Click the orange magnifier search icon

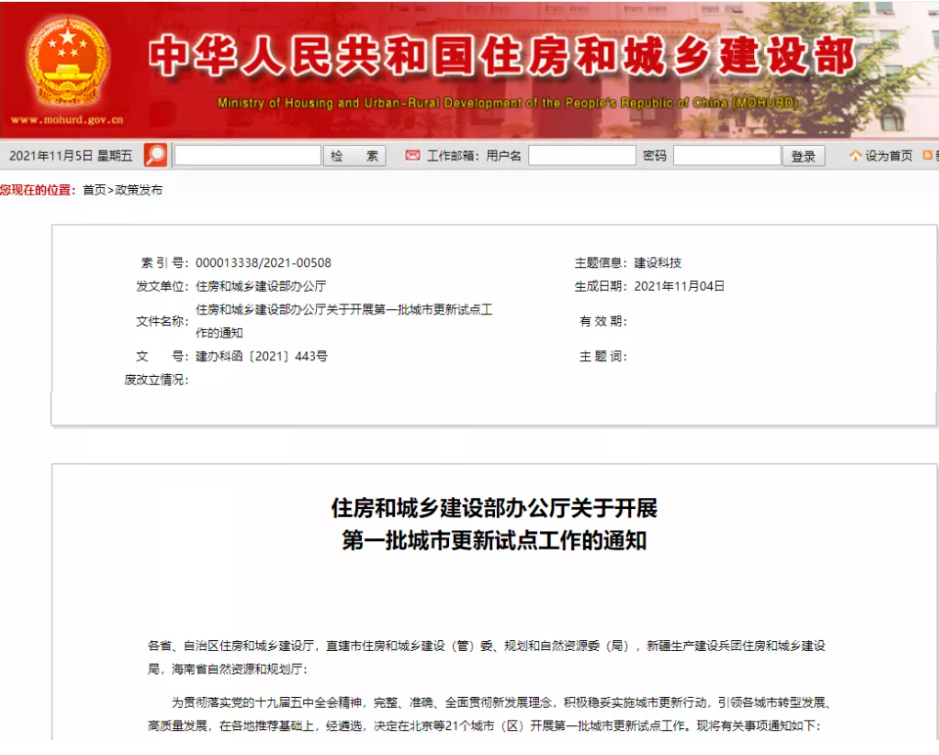click(x=156, y=156)
